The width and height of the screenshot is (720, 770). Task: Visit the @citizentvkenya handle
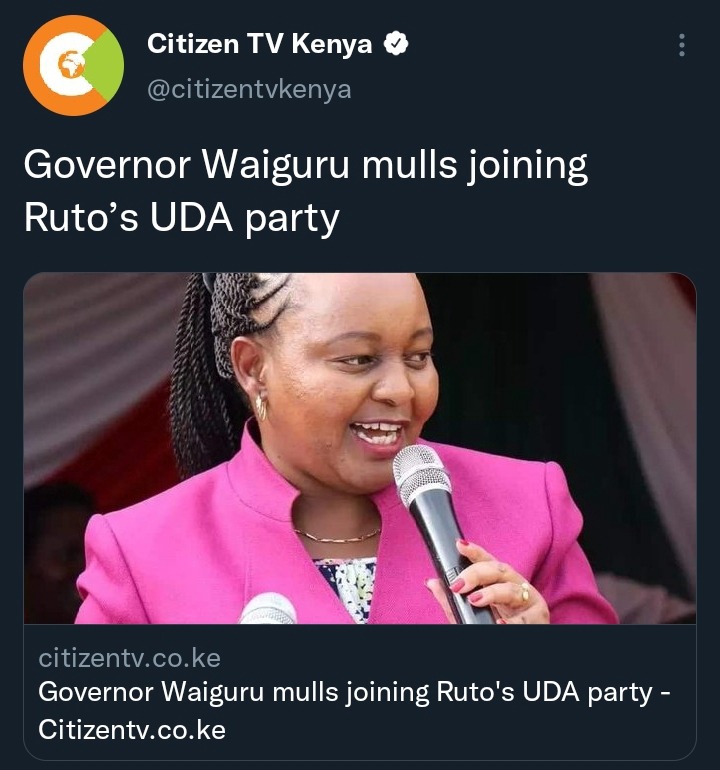[x=249, y=89]
